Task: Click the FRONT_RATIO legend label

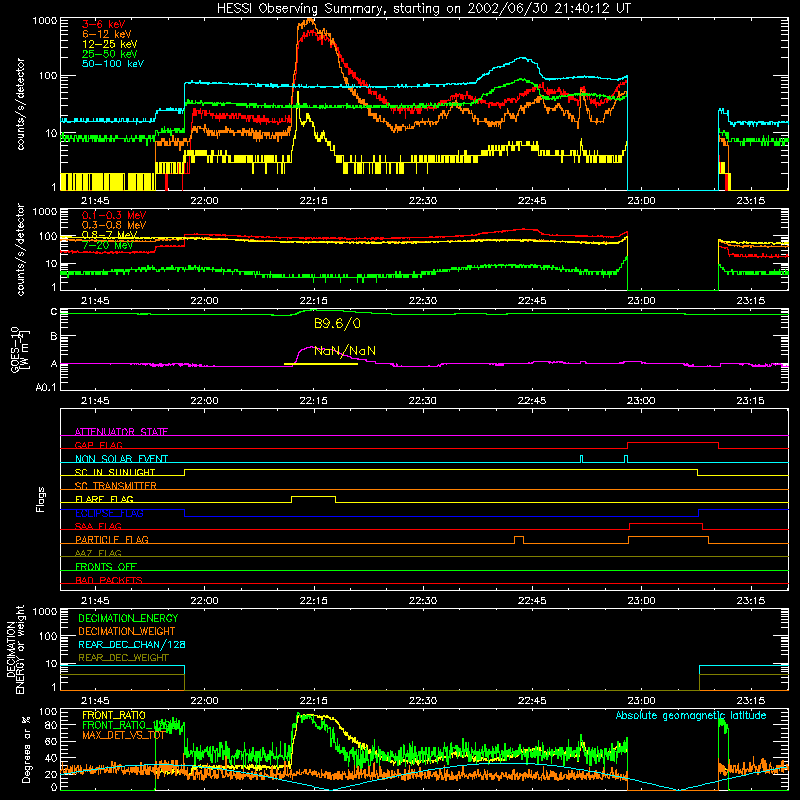Action: [x=114, y=715]
